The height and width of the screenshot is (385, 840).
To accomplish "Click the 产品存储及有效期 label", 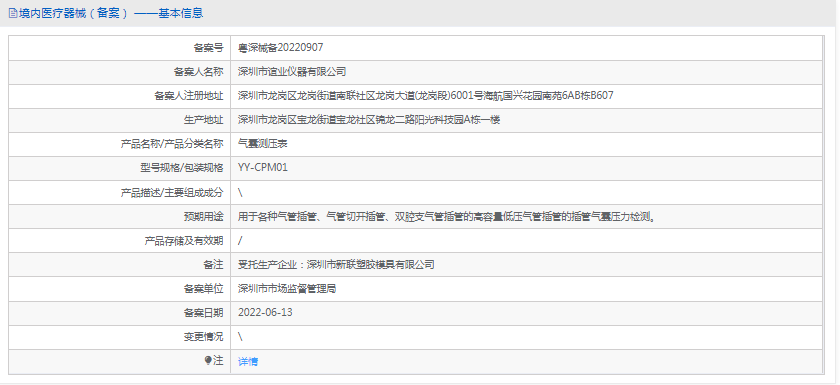I will (x=184, y=240).
